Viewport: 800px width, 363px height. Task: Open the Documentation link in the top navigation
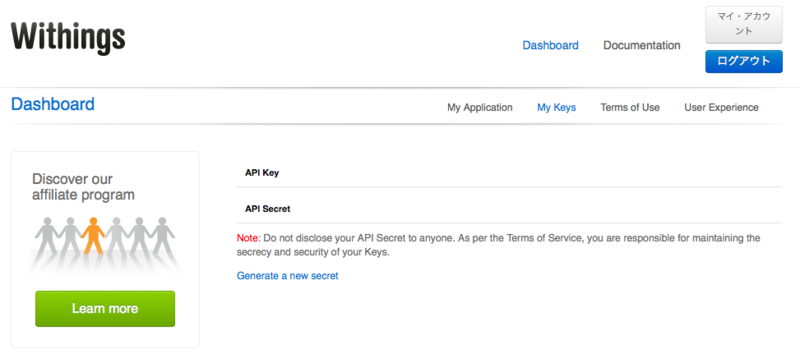pos(642,45)
